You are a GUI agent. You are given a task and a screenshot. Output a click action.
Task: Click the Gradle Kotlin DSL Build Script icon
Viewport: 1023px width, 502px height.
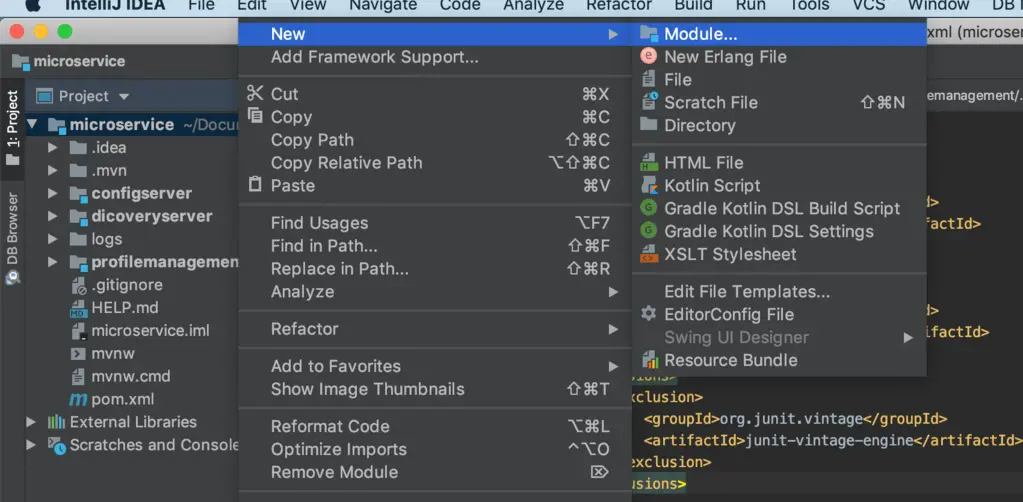(x=649, y=208)
